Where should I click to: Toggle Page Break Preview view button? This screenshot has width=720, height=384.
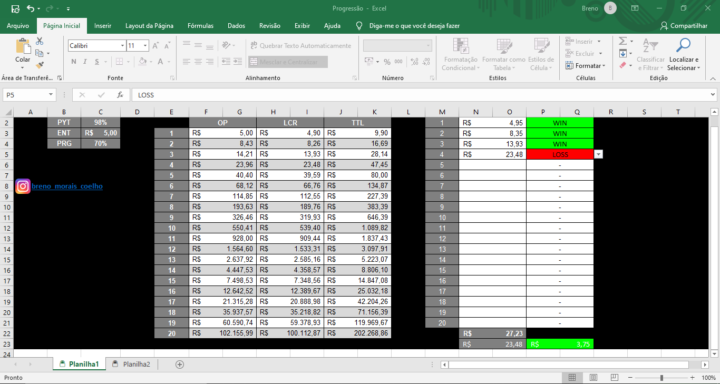coord(615,378)
